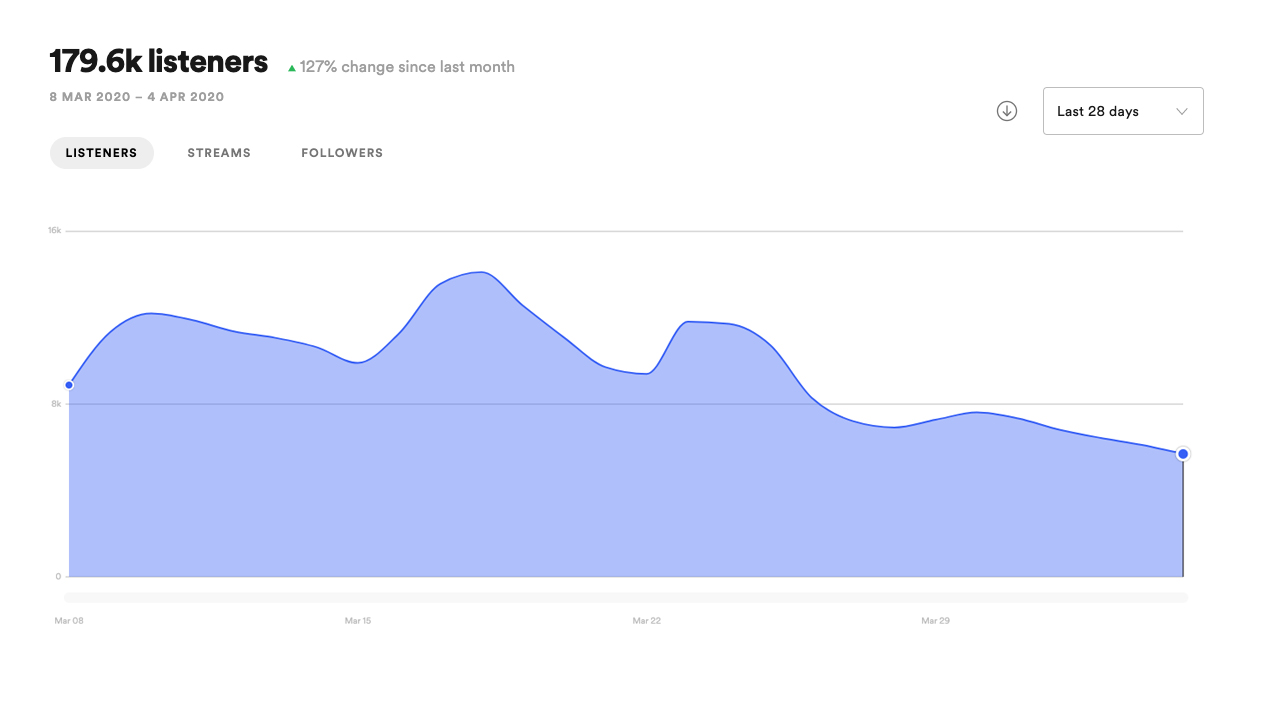Click the chevron in Last 28 days box

pos(1182,111)
